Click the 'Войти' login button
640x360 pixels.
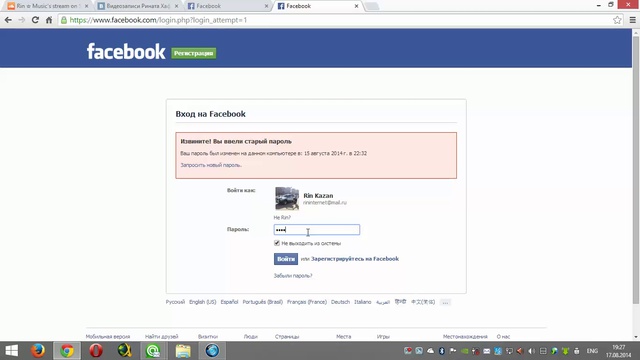coord(286,259)
